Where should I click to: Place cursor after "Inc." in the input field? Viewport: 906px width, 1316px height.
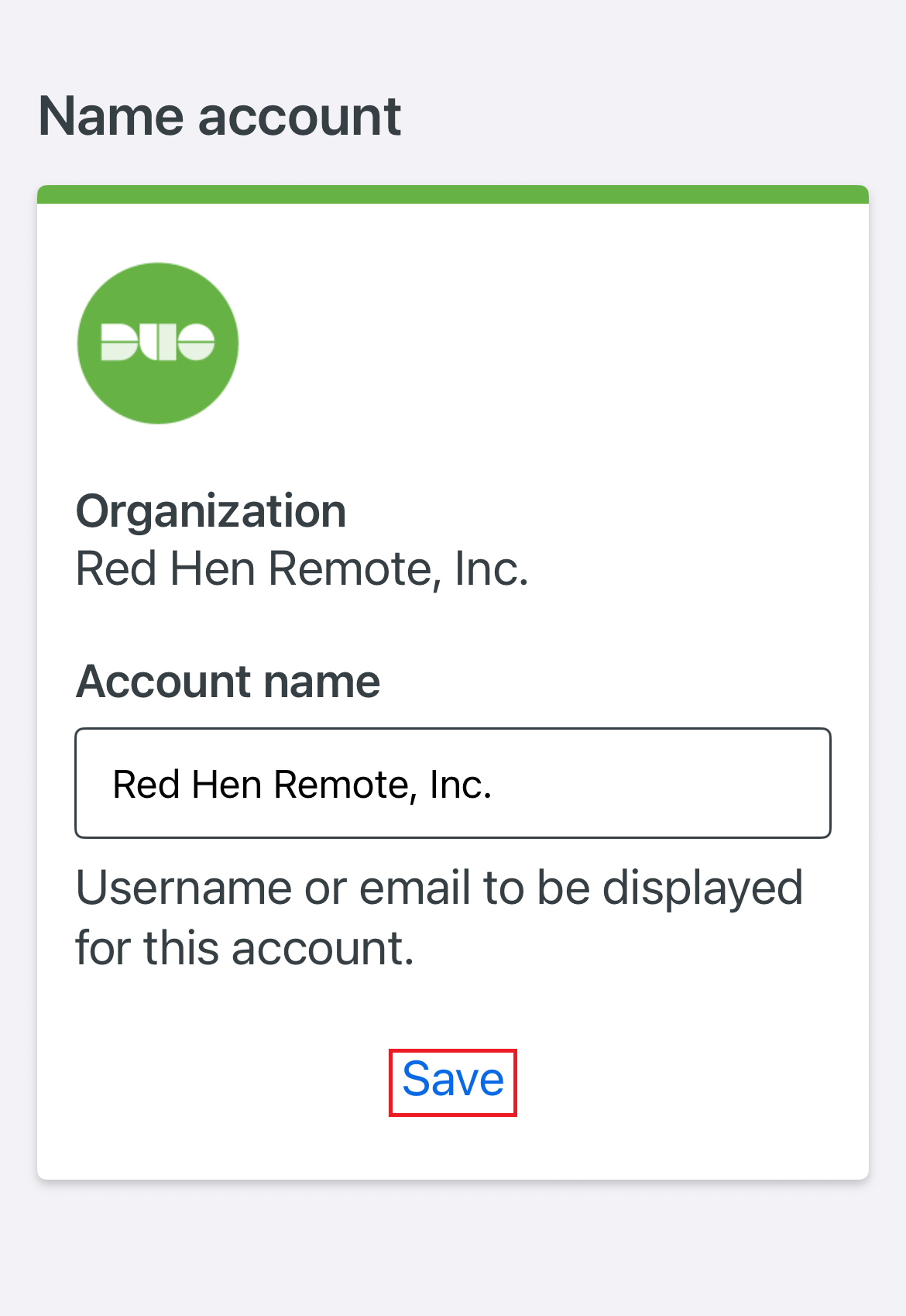[494, 785]
